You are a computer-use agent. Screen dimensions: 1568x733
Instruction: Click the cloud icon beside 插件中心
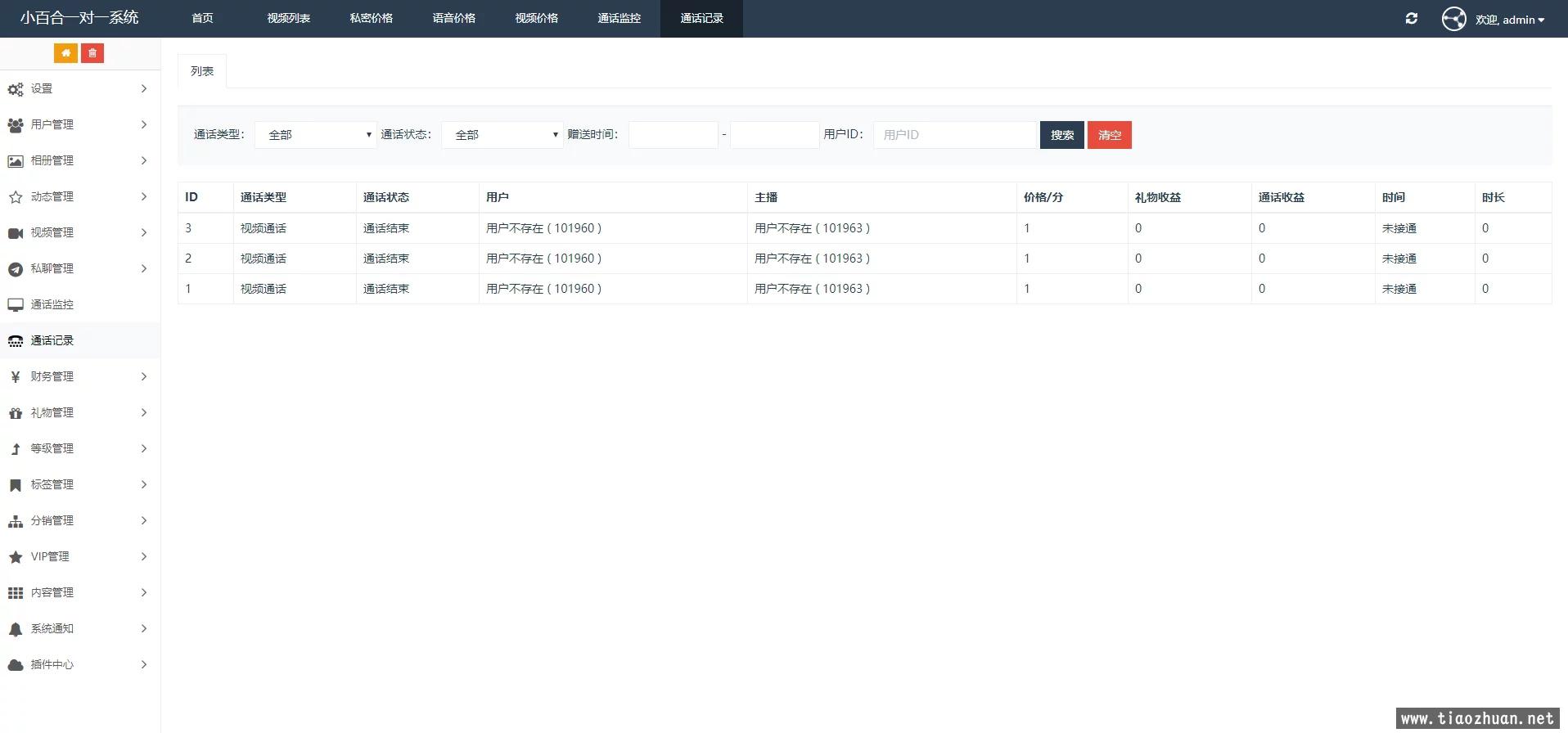pyautogui.click(x=16, y=665)
